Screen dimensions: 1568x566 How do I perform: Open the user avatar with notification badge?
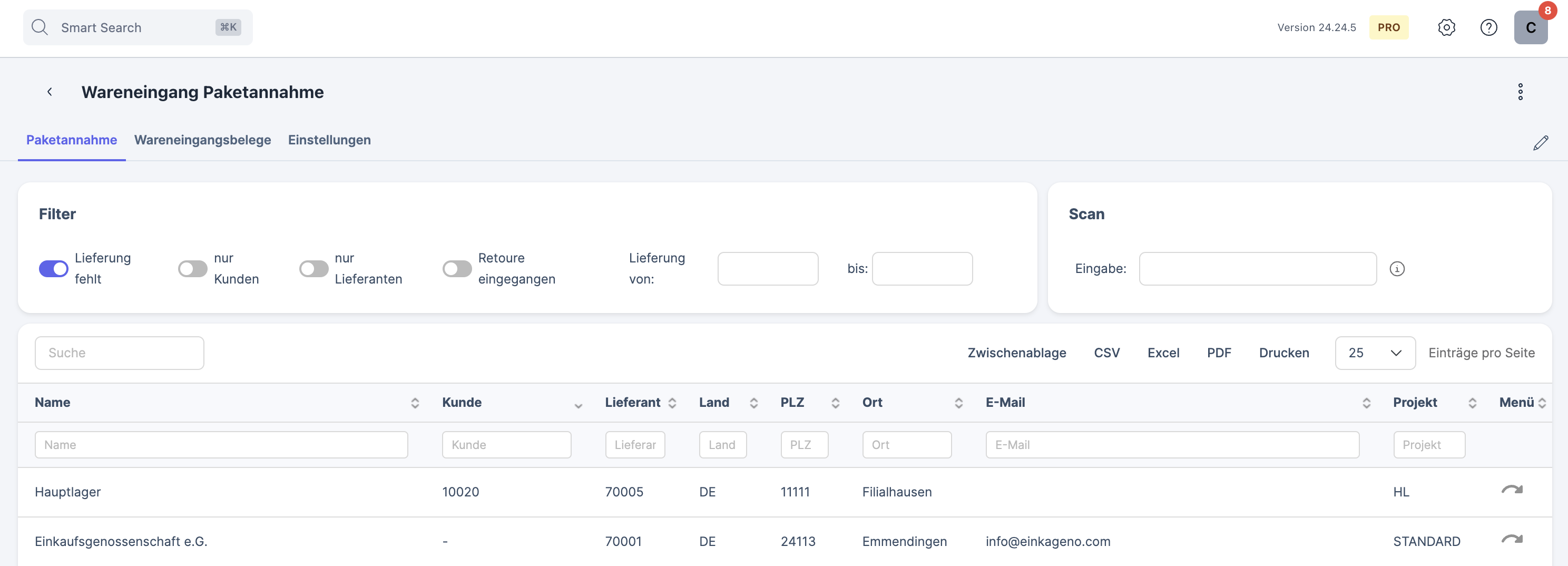(1530, 27)
